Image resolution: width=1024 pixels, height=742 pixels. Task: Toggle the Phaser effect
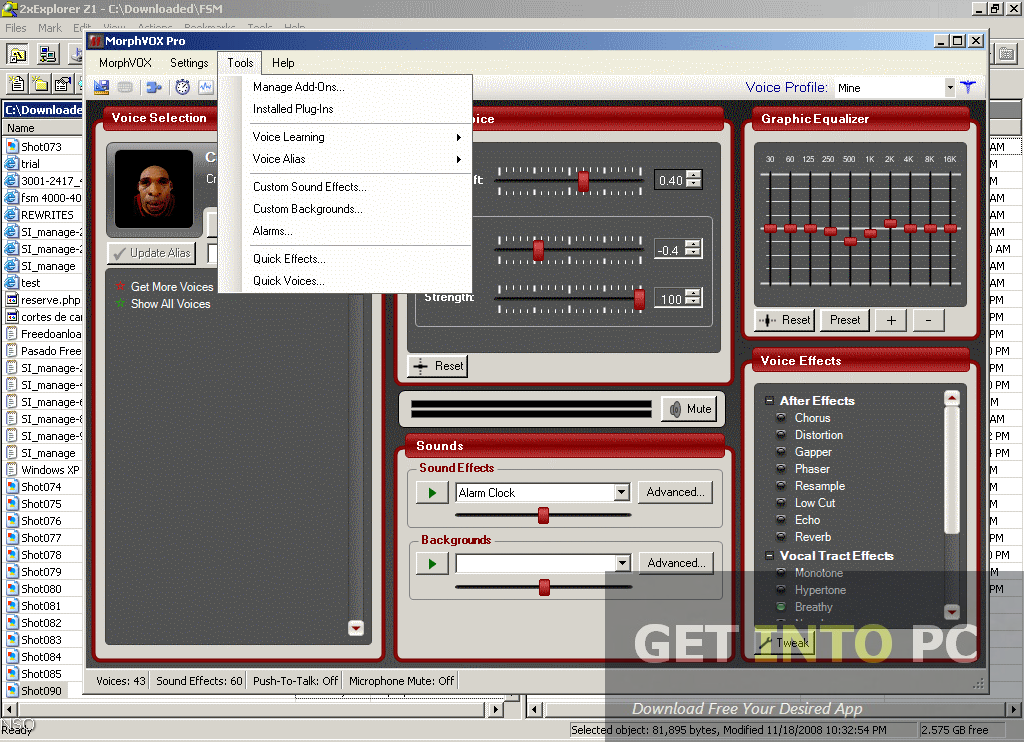780,468
